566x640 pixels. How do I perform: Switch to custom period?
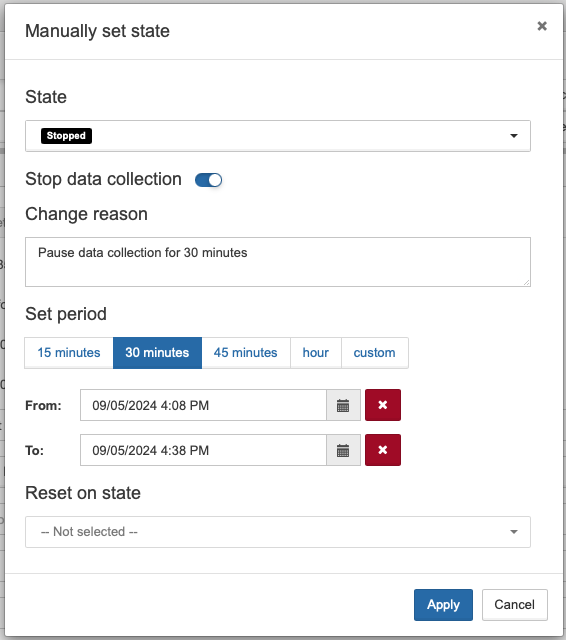pyautogui.click(x=375, y=353)
